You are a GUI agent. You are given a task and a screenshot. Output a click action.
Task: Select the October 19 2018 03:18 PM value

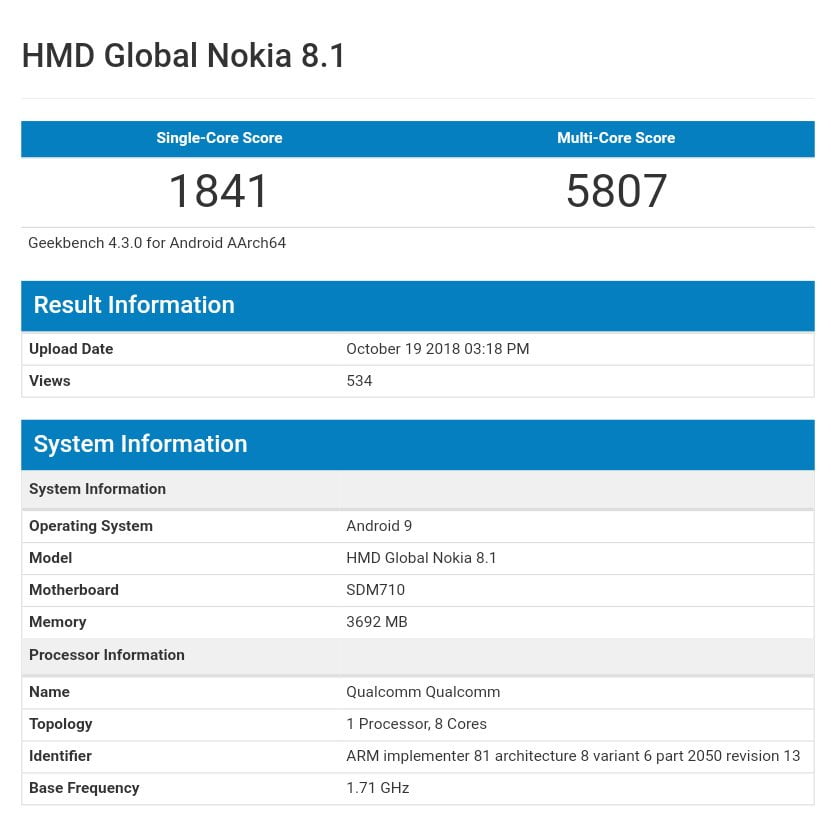click(x=438, y=349)
